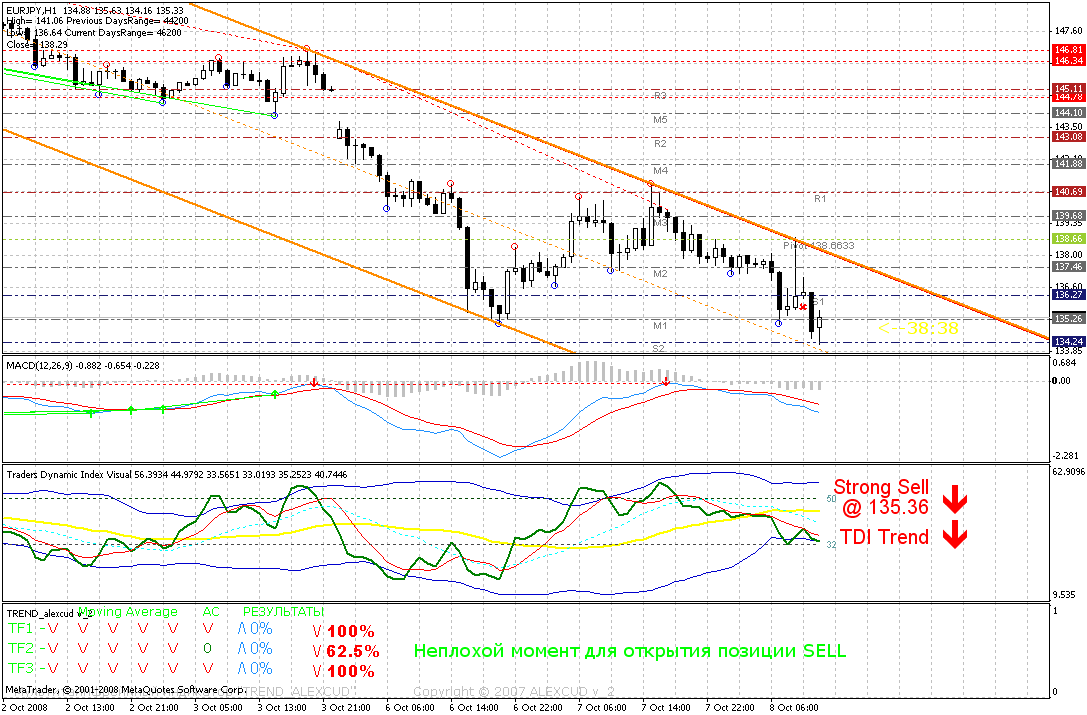1087x715 pixels.
Task: Click the 62.9096 TDI scale value
Action: (x=1068, y=472)
